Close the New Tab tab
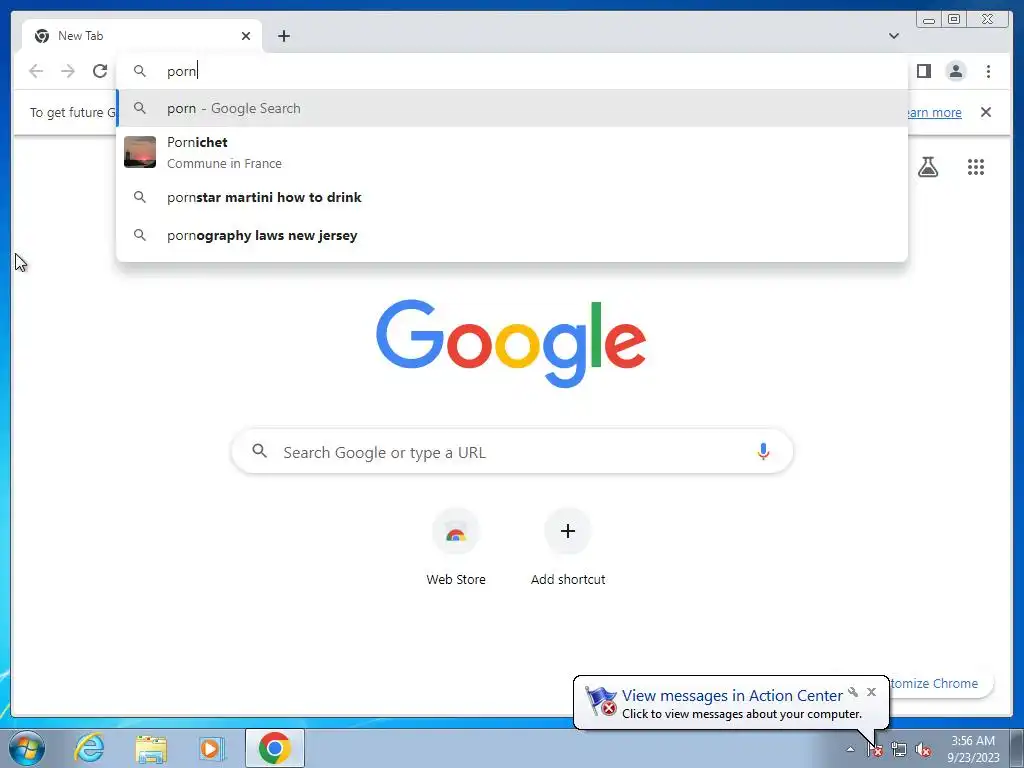The image size is (1024, 768). point(246,36)
